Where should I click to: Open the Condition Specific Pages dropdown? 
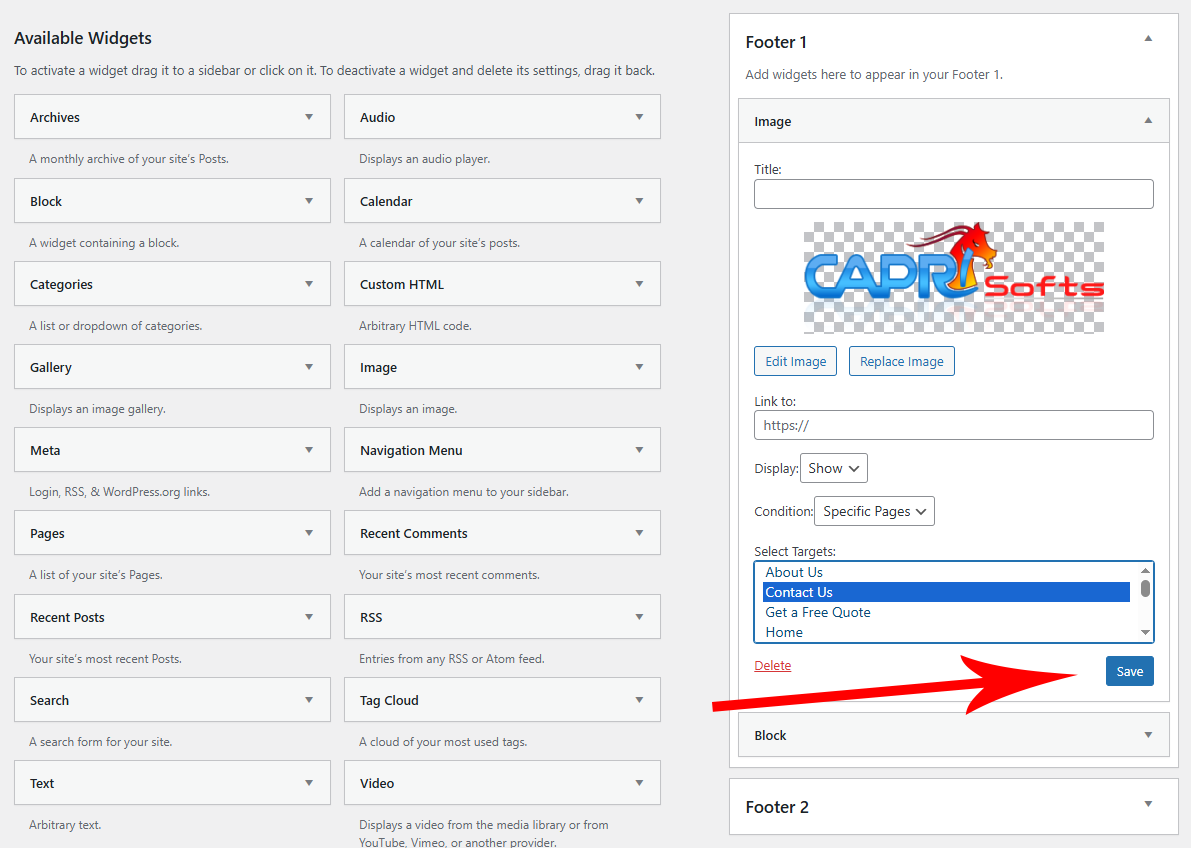pyautogui.click(x=874, y=511)
